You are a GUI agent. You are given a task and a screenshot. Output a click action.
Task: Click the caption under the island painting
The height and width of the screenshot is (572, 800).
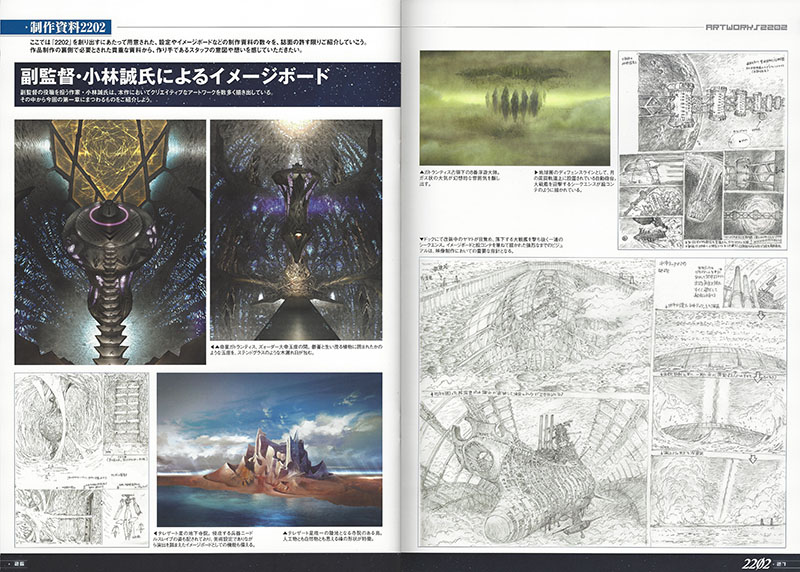point(332,536)
